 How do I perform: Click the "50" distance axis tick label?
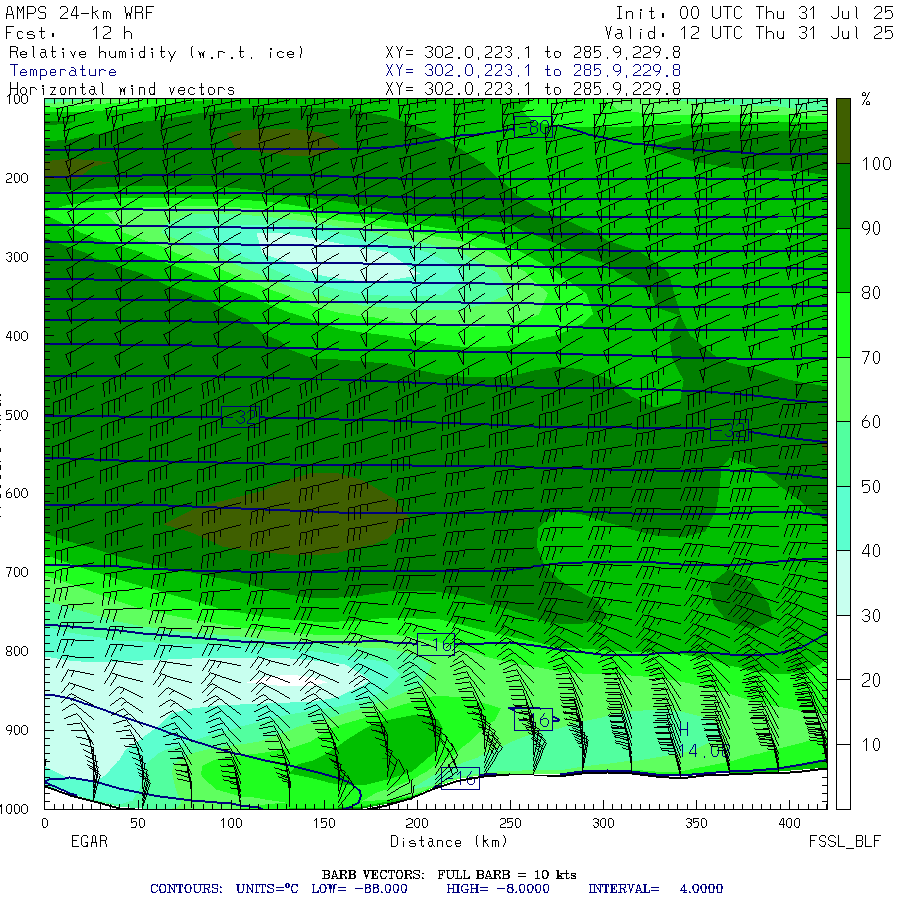coord(138,824)
